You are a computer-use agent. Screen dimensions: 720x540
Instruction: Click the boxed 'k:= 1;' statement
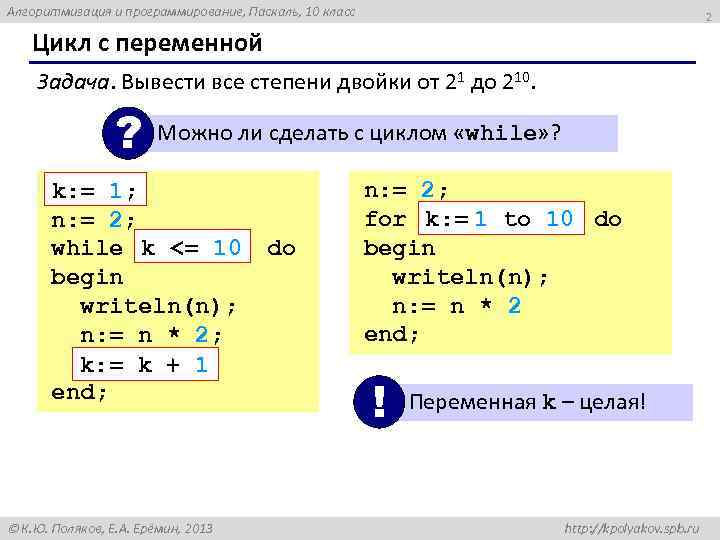coord(96,189)
